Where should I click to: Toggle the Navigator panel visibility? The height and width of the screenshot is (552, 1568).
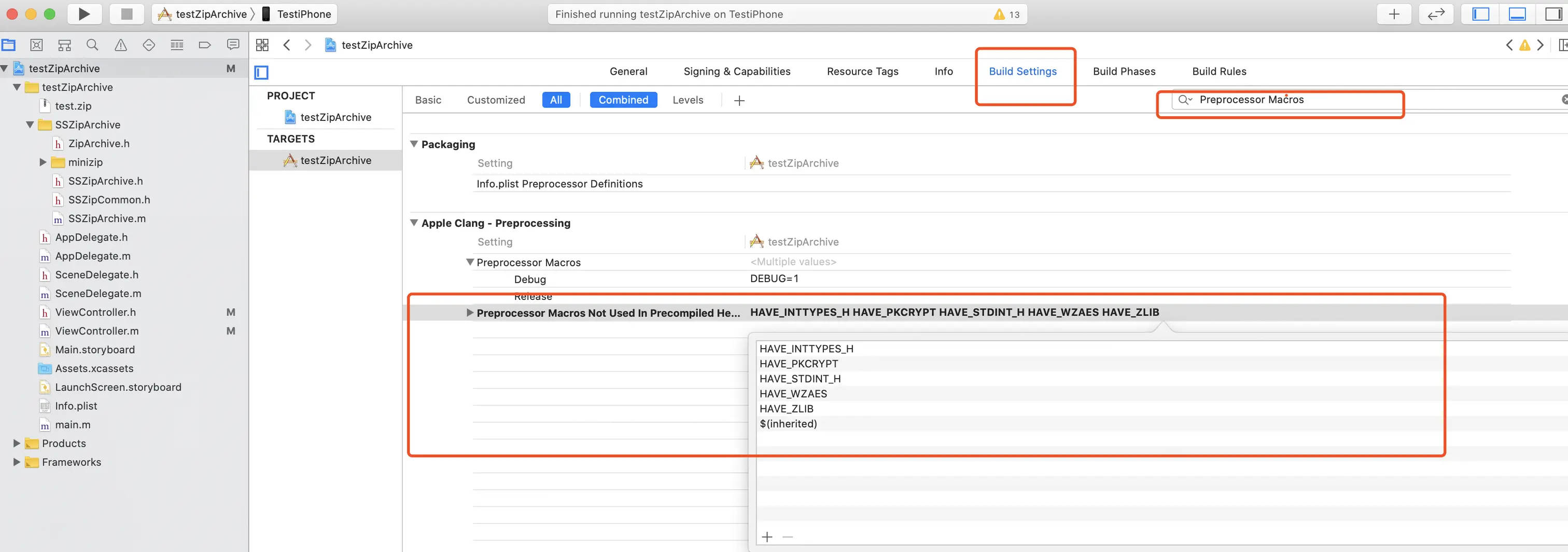[1480, 14]
